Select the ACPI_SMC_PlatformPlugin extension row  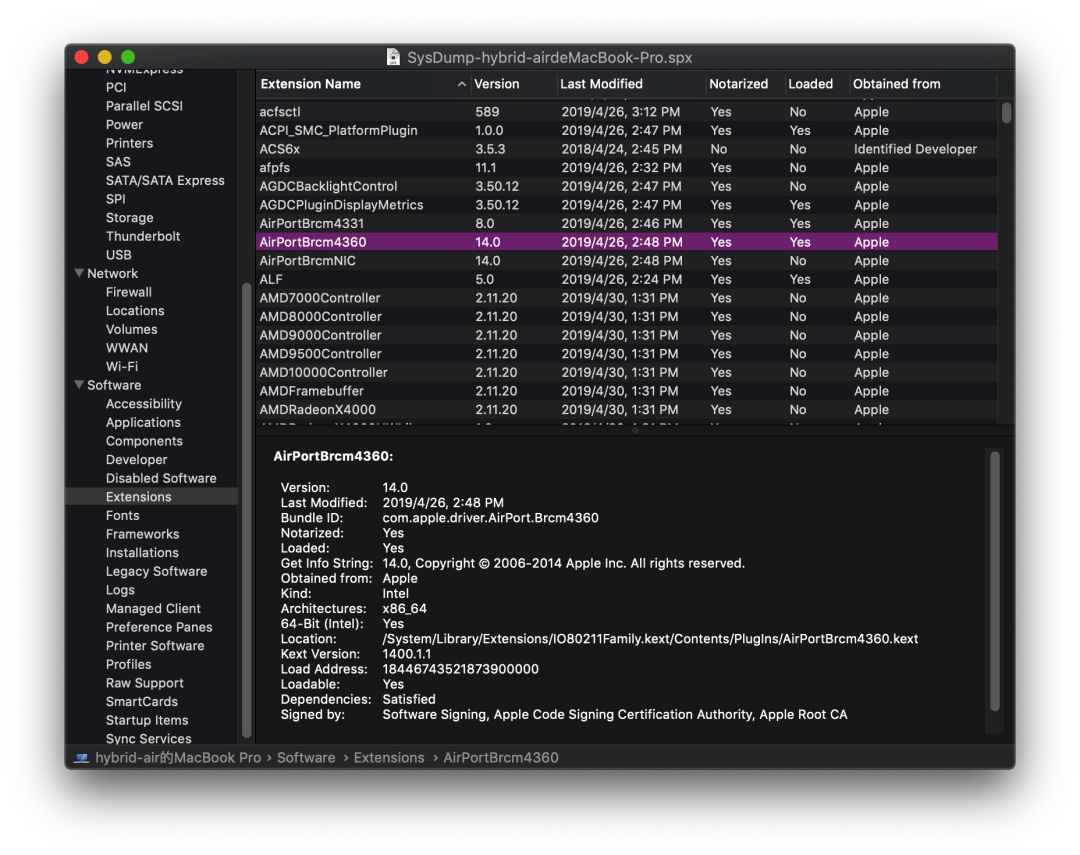pyautogui.click(x=627, y=130)
